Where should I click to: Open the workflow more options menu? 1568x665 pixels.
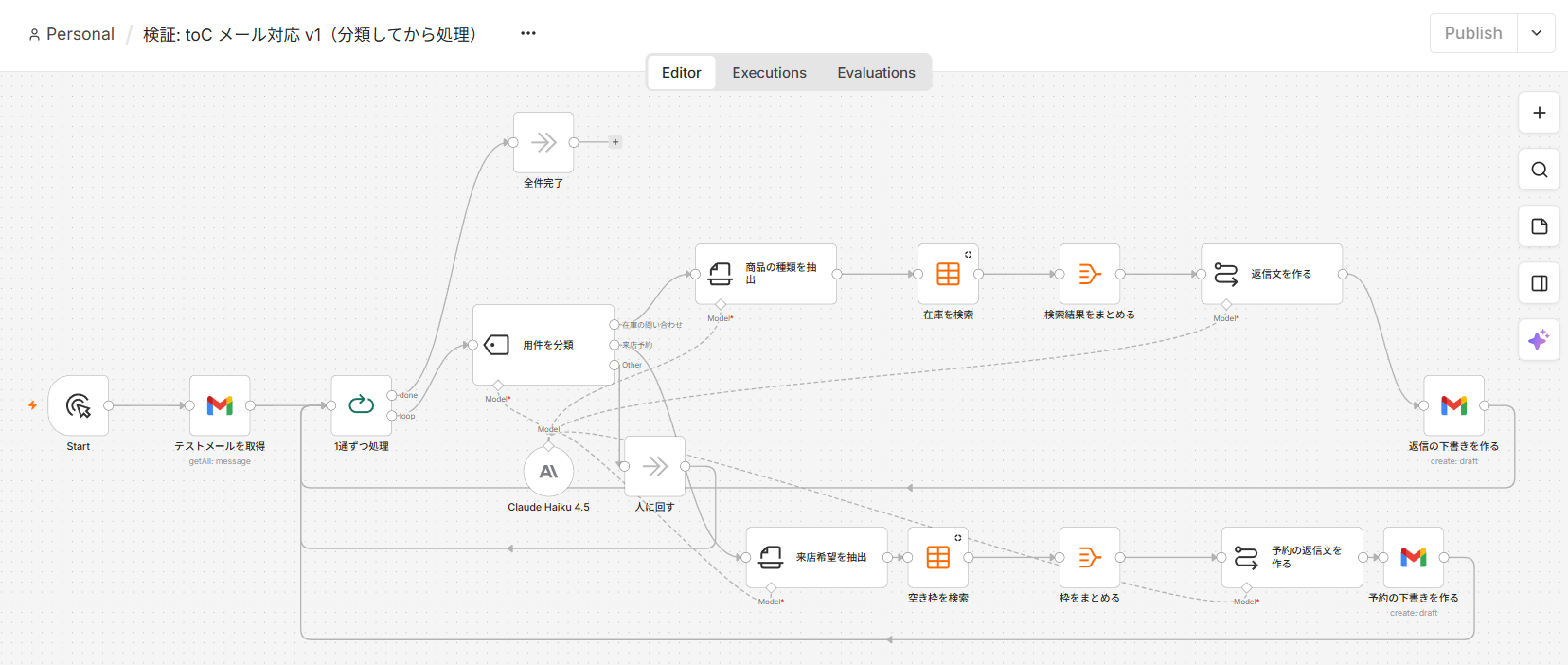pos(528,33)
